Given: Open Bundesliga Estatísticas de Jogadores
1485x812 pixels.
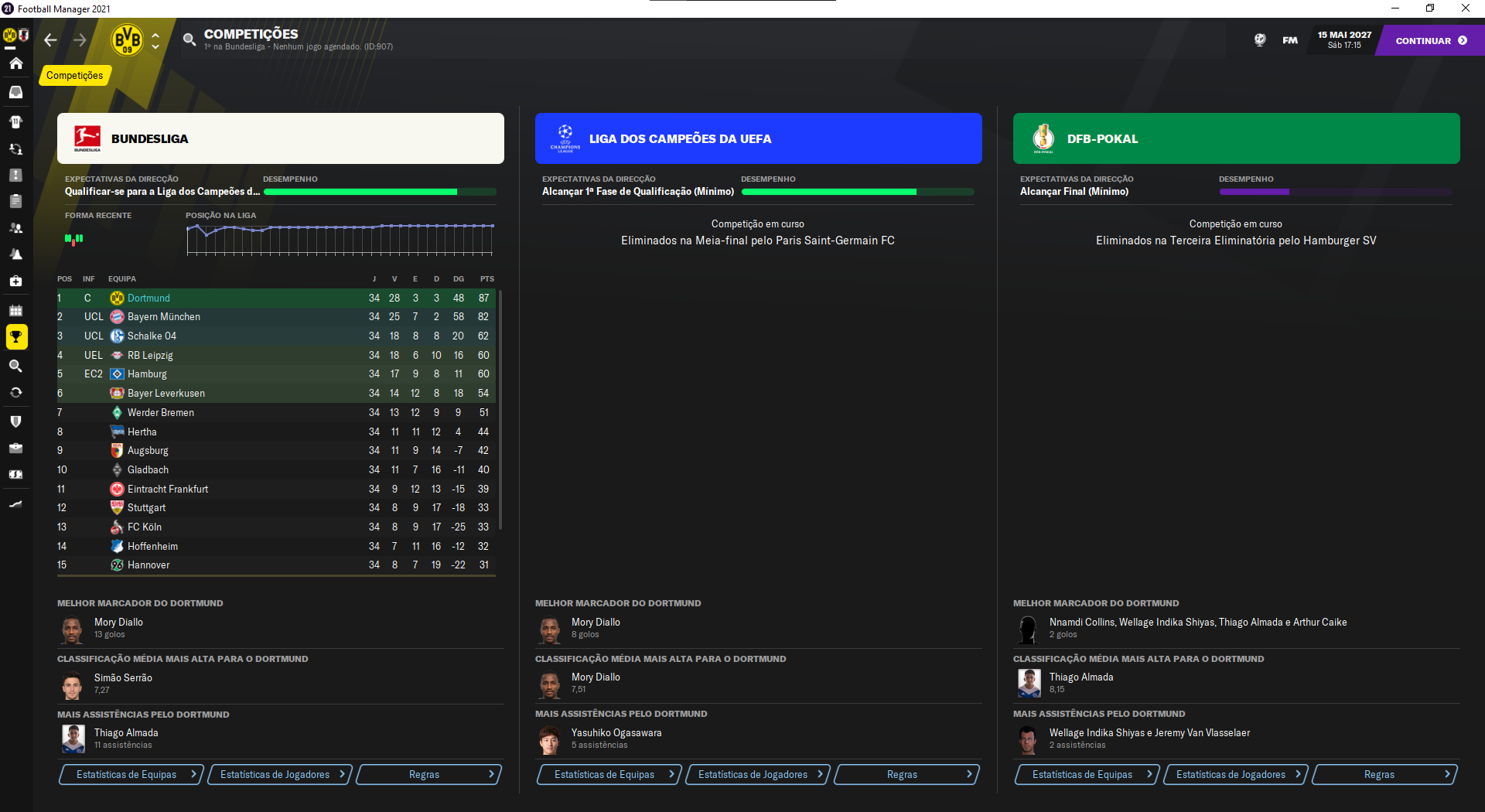Looking at the screenshot, I should pos(280,775).
